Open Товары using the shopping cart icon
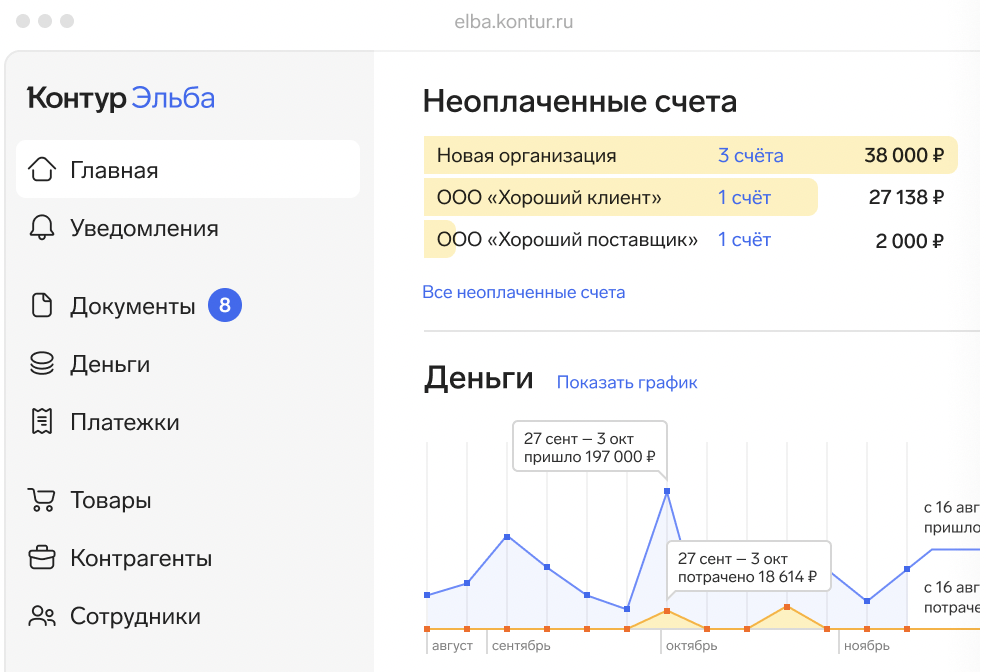 pos(41,500)
